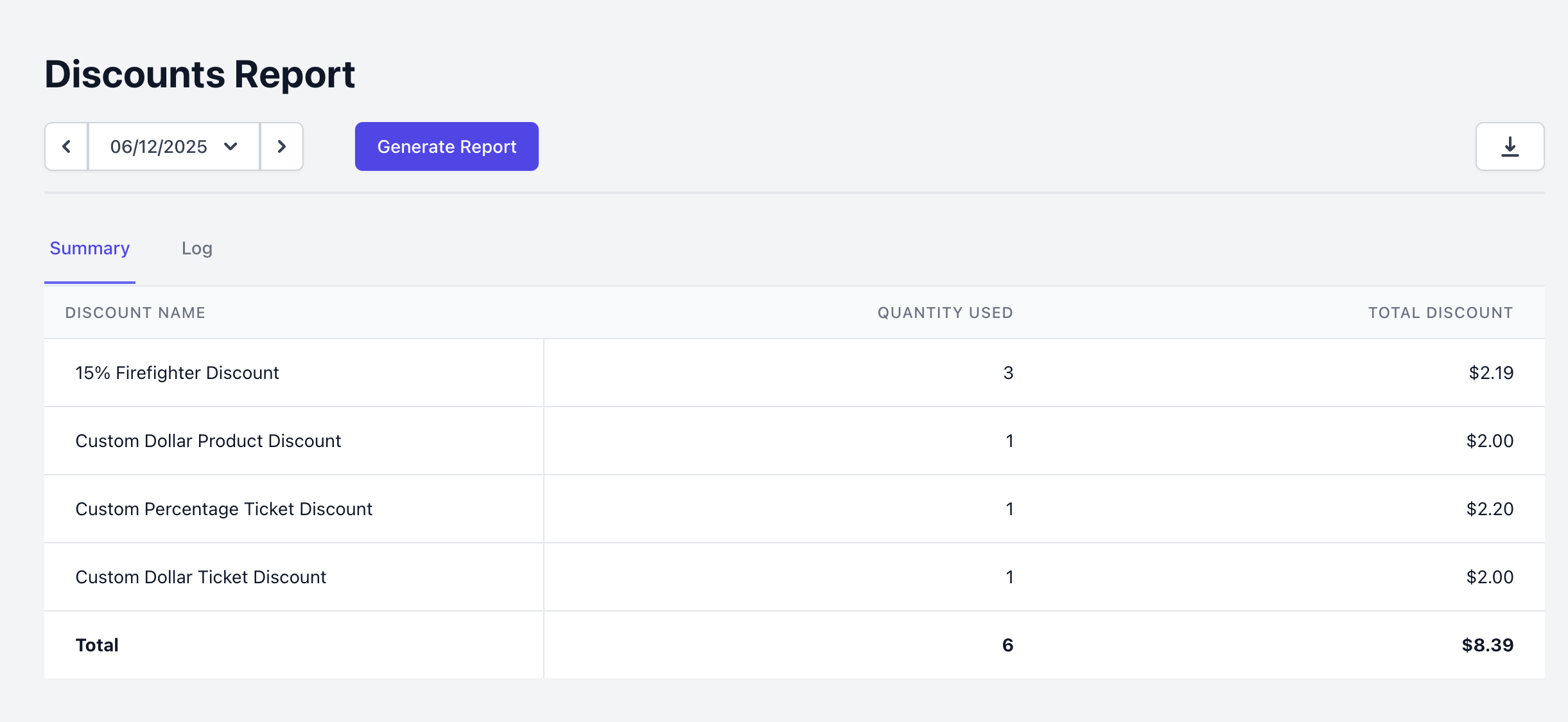1568x722 pixels.
Task: Click the total quantity value 6
Action: 1007,646
